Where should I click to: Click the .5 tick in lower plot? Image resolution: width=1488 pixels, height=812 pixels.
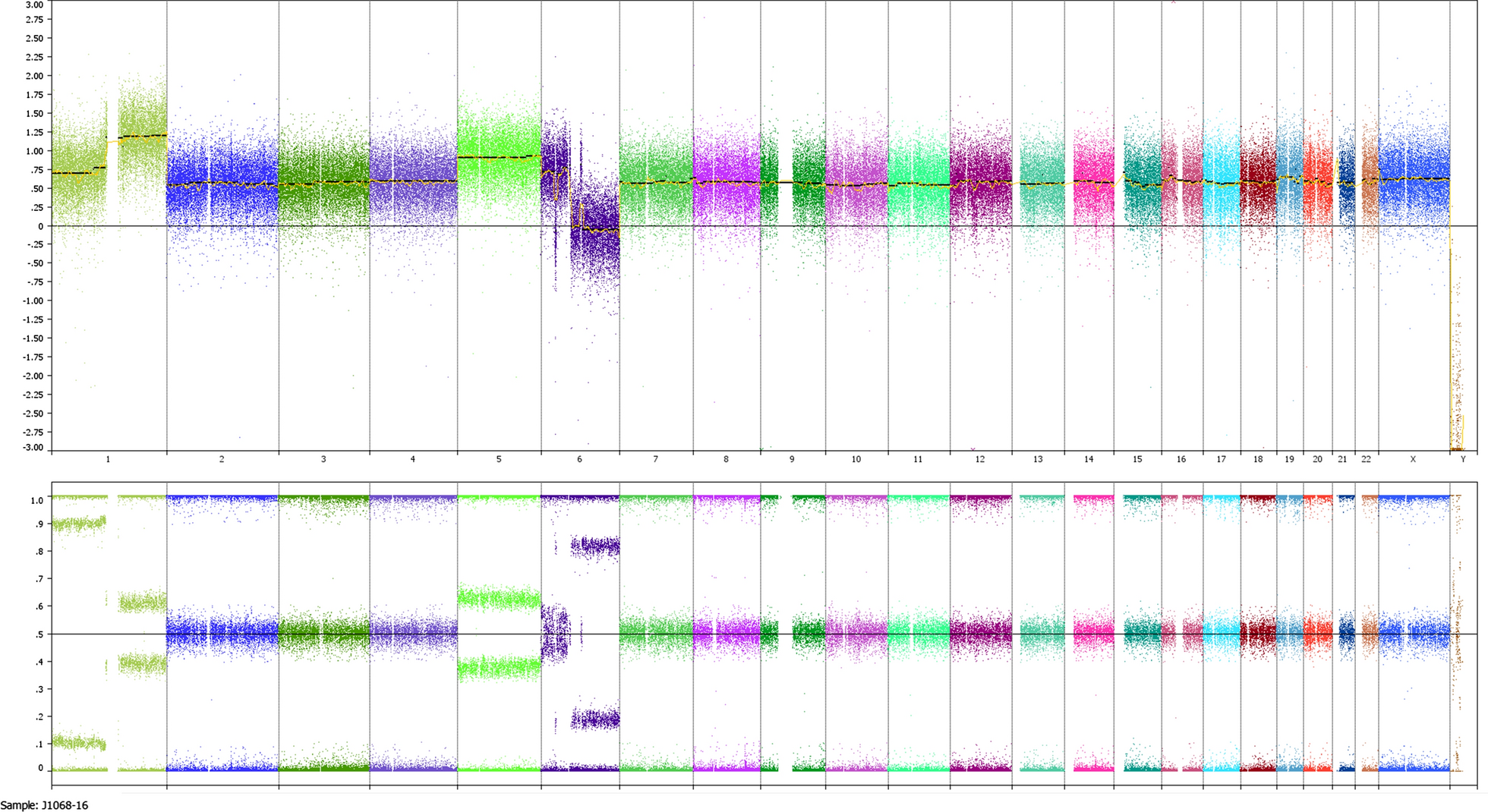pyautogui.click(x=39, y=634)
